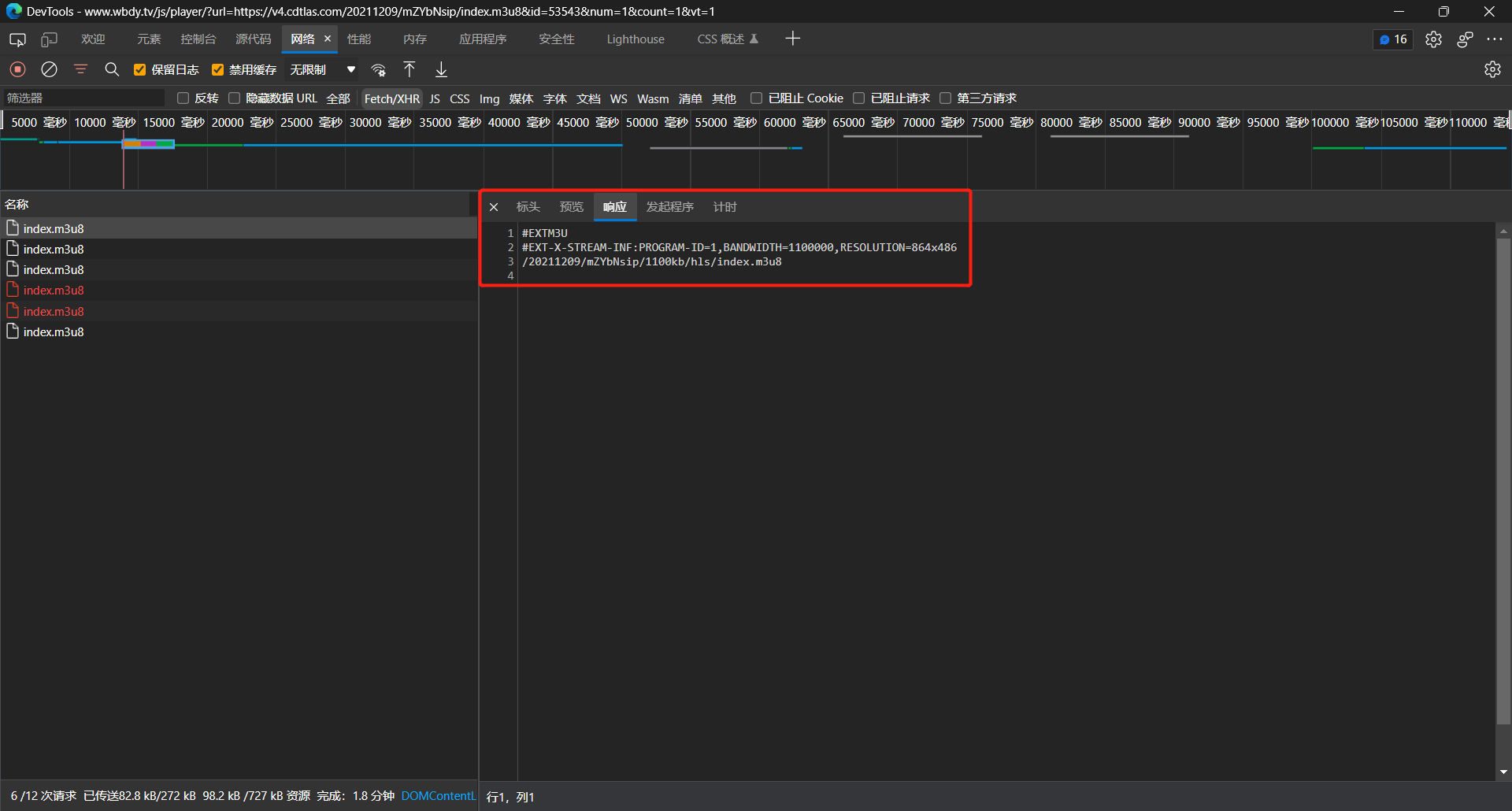The image size is (1512, 811).
Task: Switch to 应用程序 tab
Action: tap(483, 39)
